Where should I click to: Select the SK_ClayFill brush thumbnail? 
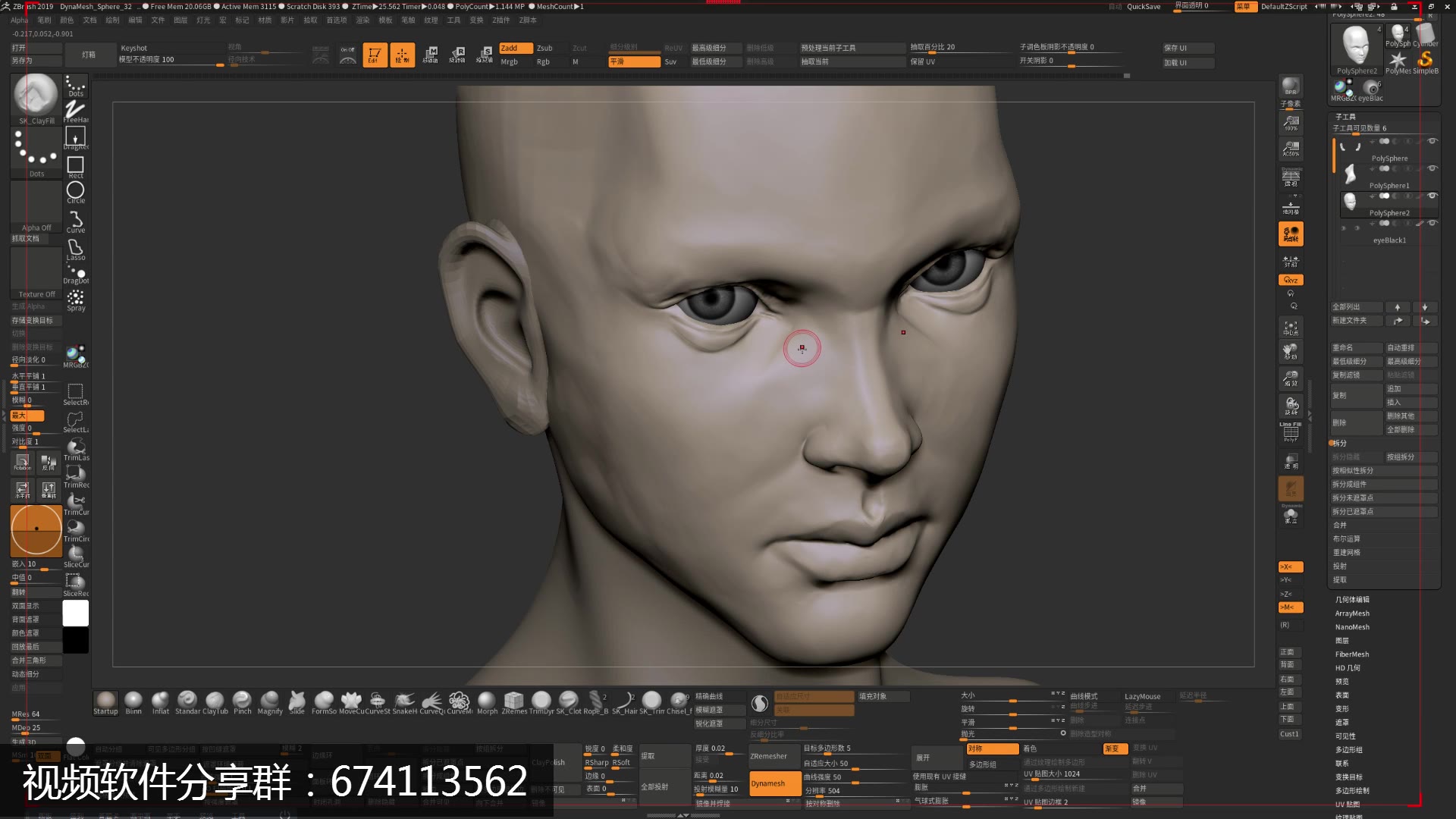[x=35, y=95]
